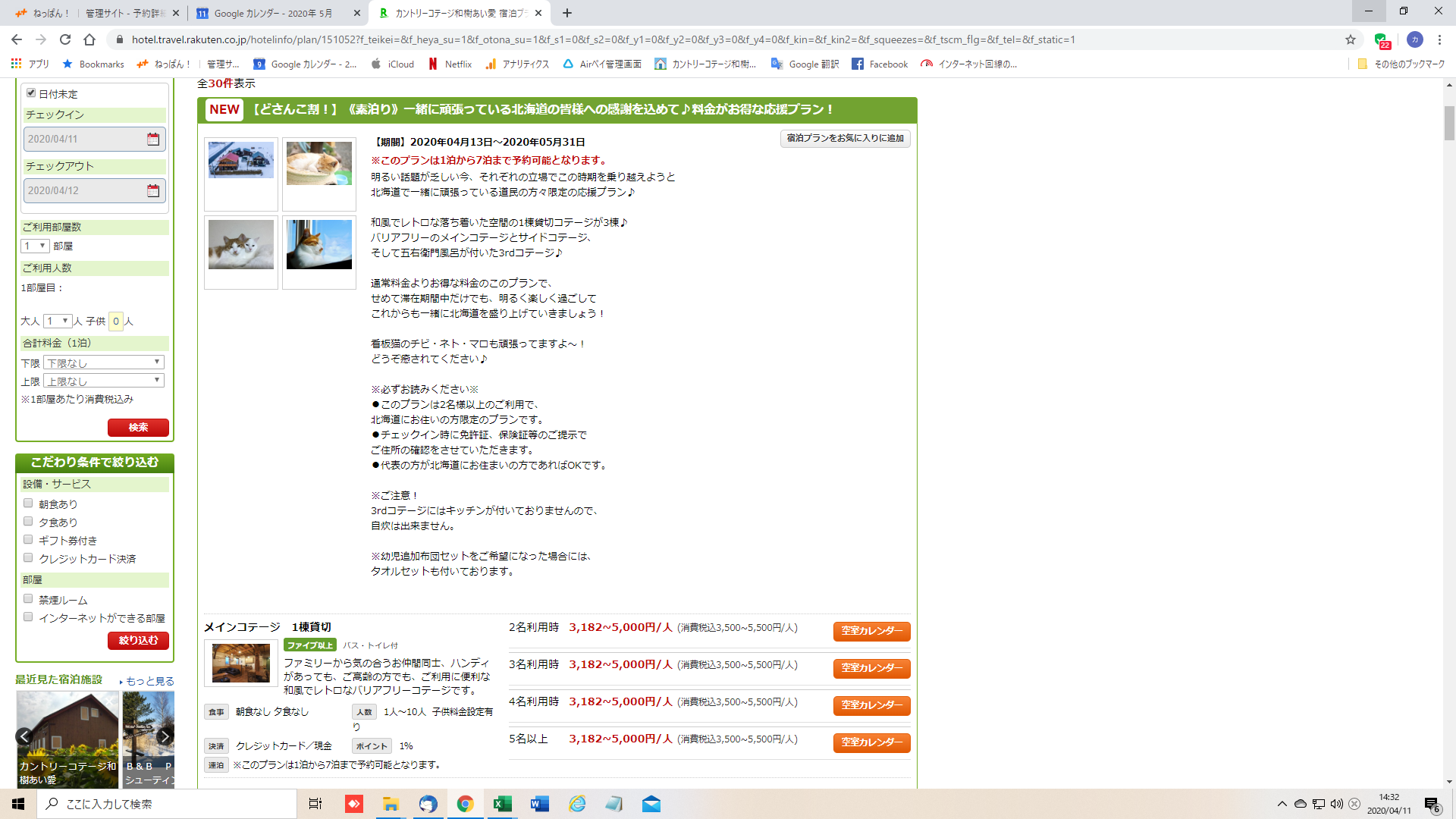This screenshot has height=819, width=1456.
Task: Open the notification center icon
Action: click(x=1432, y=804)
